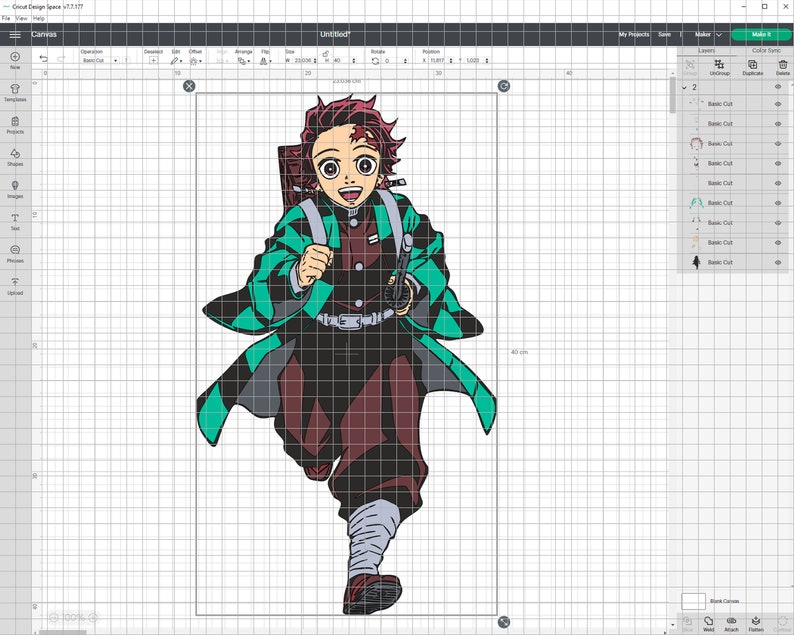
Task: Open the Edit dropdown
Action: pos(176,61)
